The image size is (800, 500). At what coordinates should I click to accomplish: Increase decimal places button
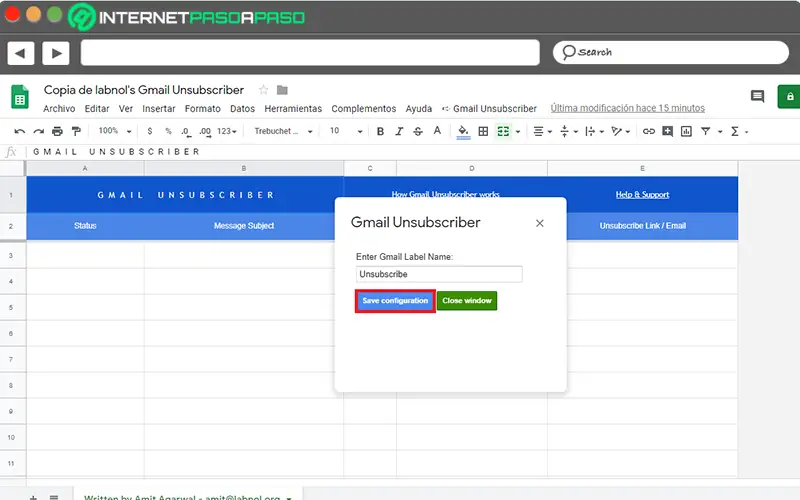click(x=205, y=132)
